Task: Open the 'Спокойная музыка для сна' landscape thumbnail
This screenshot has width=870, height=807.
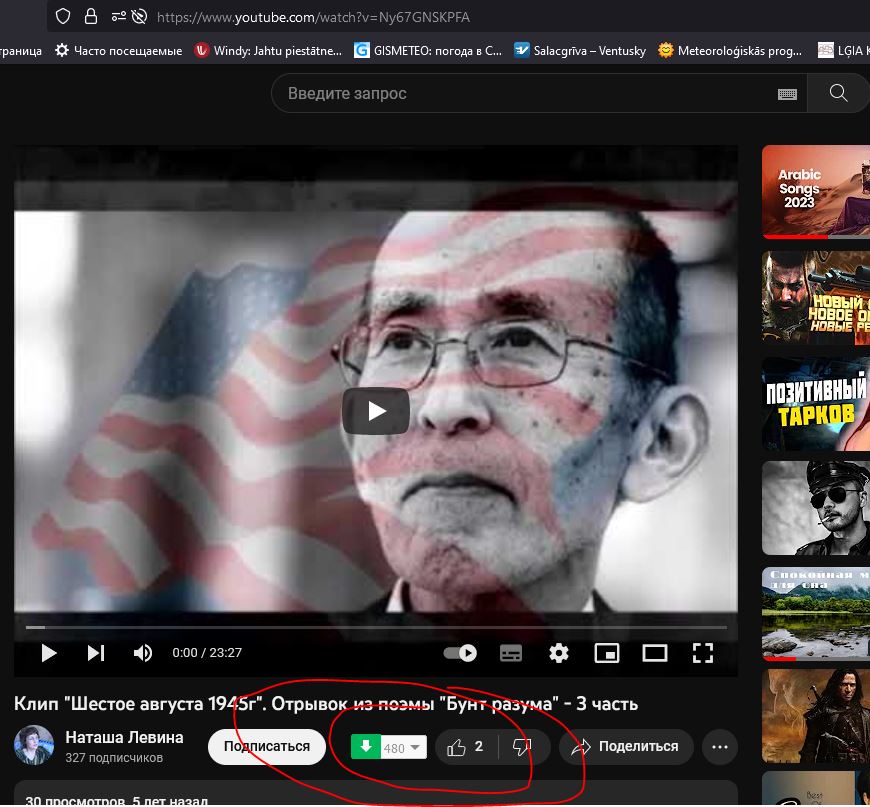Action: pyautogui.click(x=816, y=613)
